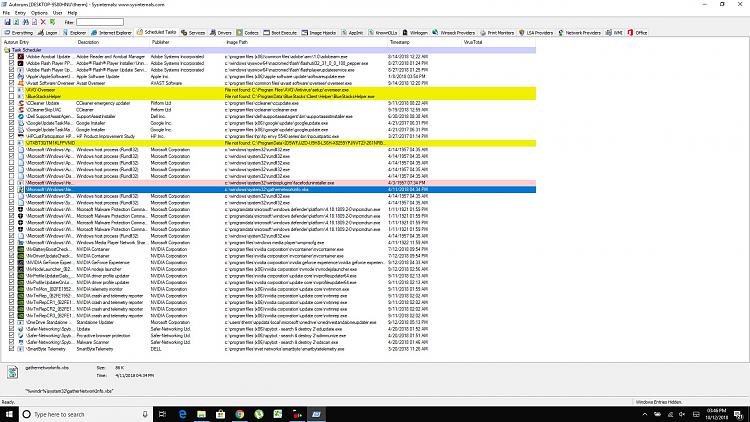Open the Action Center notification icon
The width and height of the screenshot is (750, 422).
[739, 414]
